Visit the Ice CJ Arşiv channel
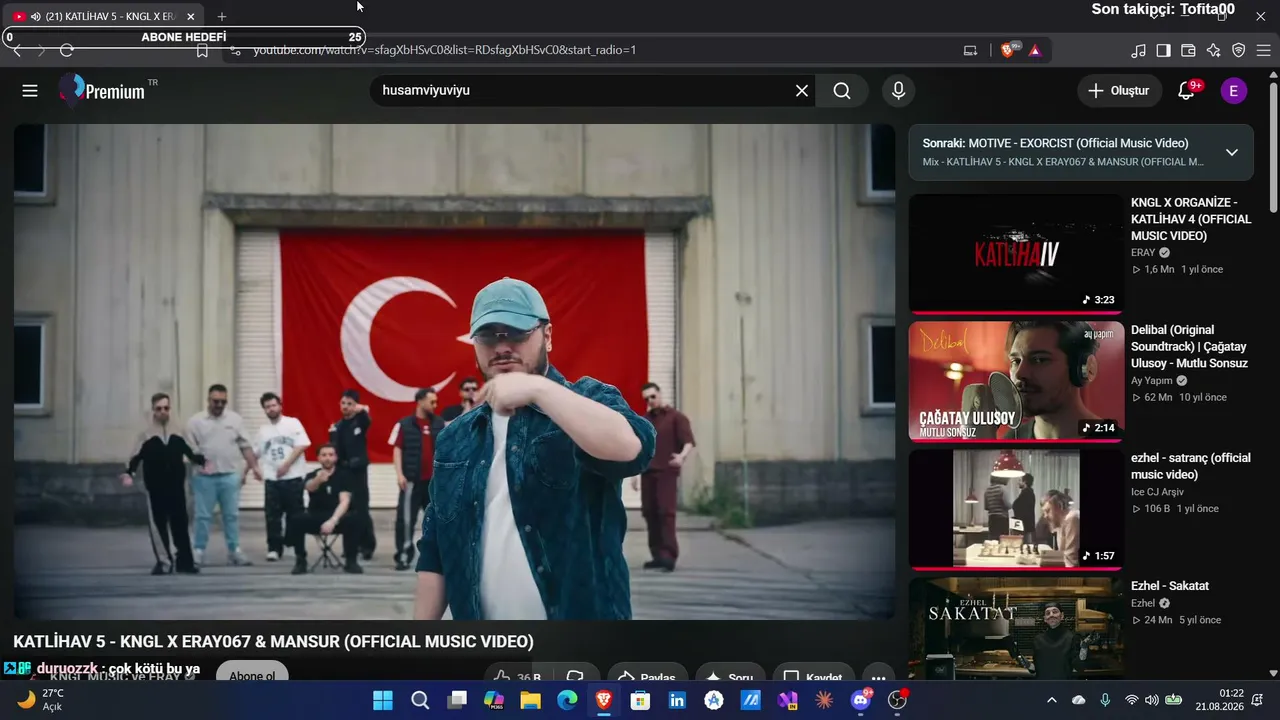The height and width of the screenshot is (720, 1280). coord(1157,492)
